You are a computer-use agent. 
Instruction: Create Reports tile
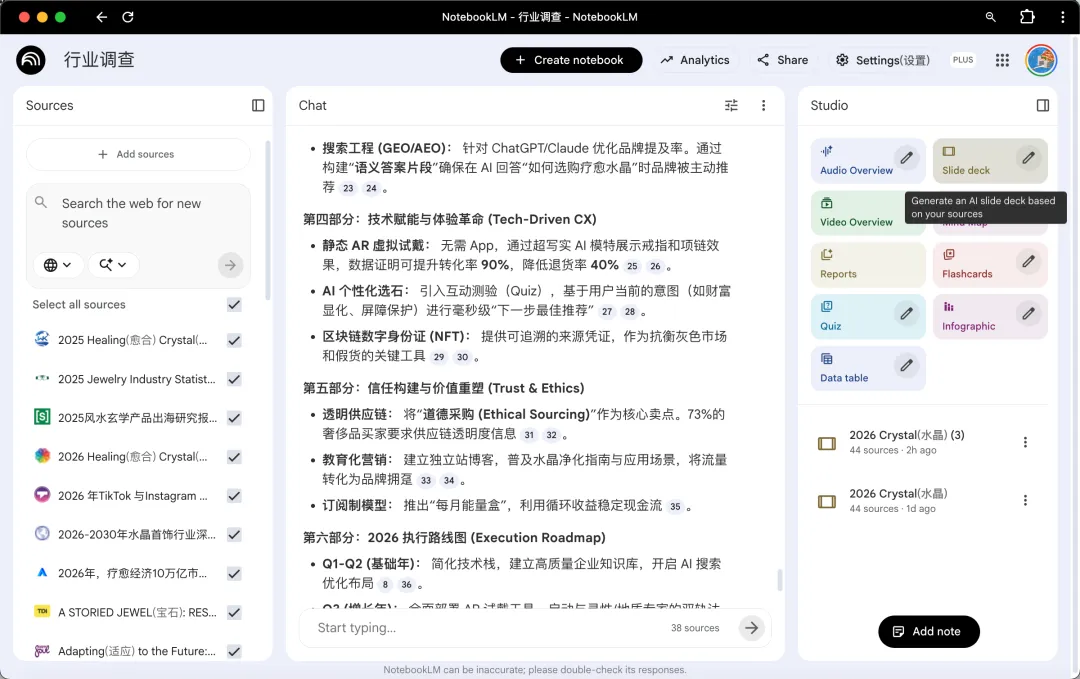pos(868,265)
